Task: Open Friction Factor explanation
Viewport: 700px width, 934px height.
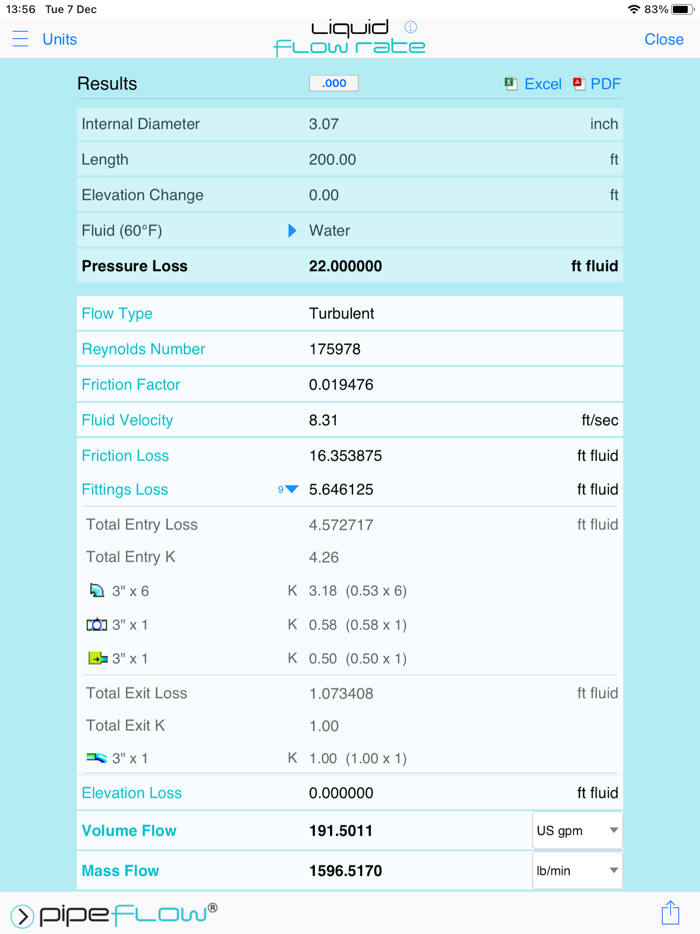Action: 130,385
